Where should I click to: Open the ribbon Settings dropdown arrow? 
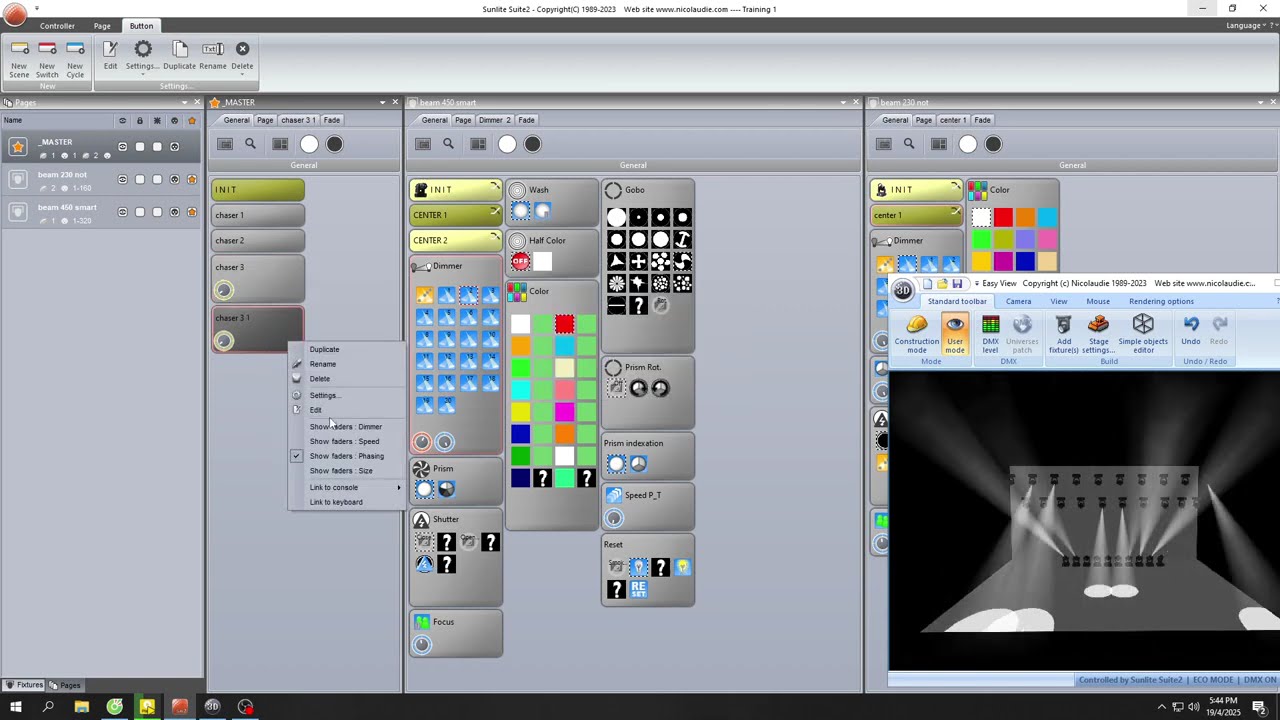point(143,74)
